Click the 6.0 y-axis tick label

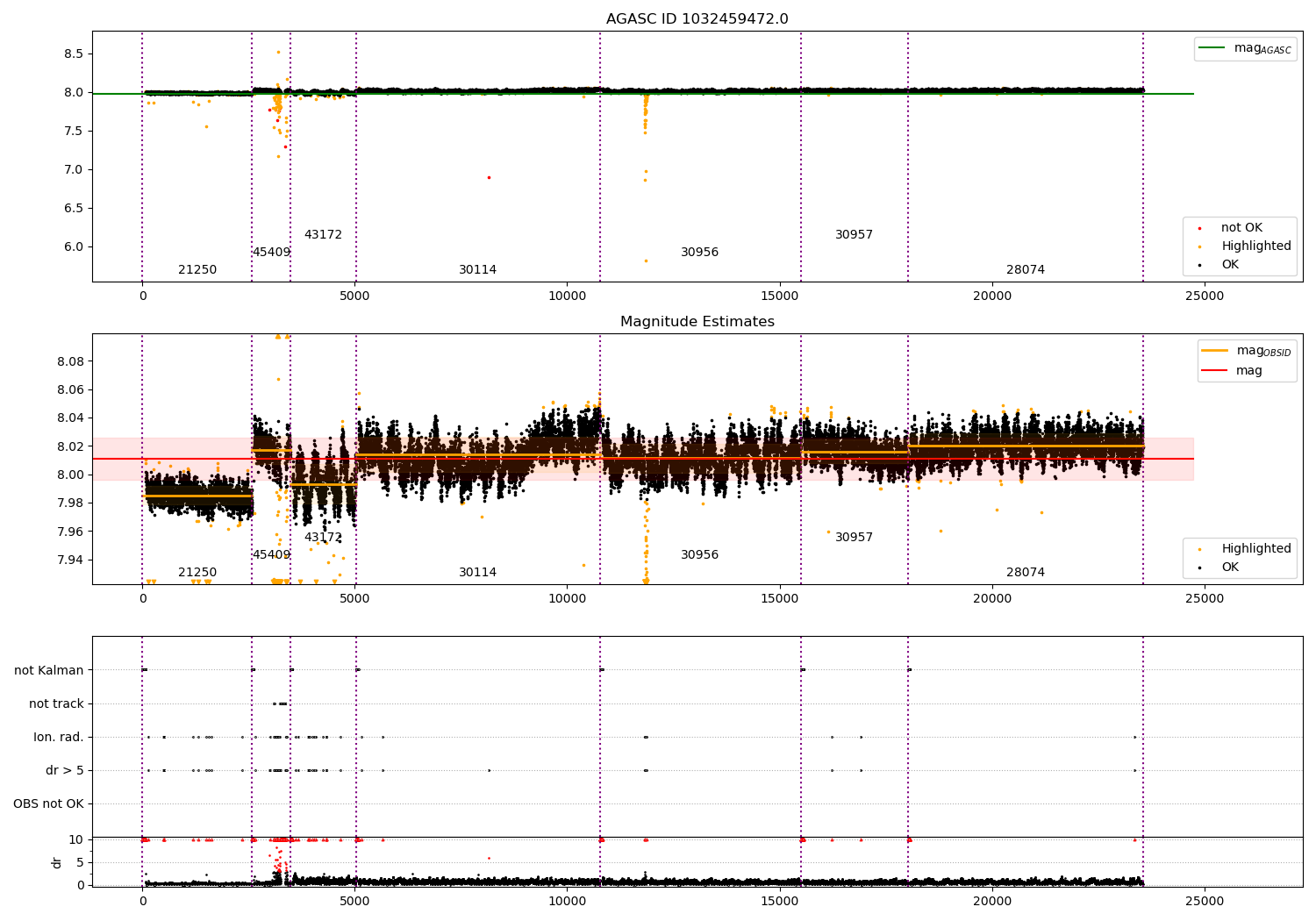click(74, 246)
